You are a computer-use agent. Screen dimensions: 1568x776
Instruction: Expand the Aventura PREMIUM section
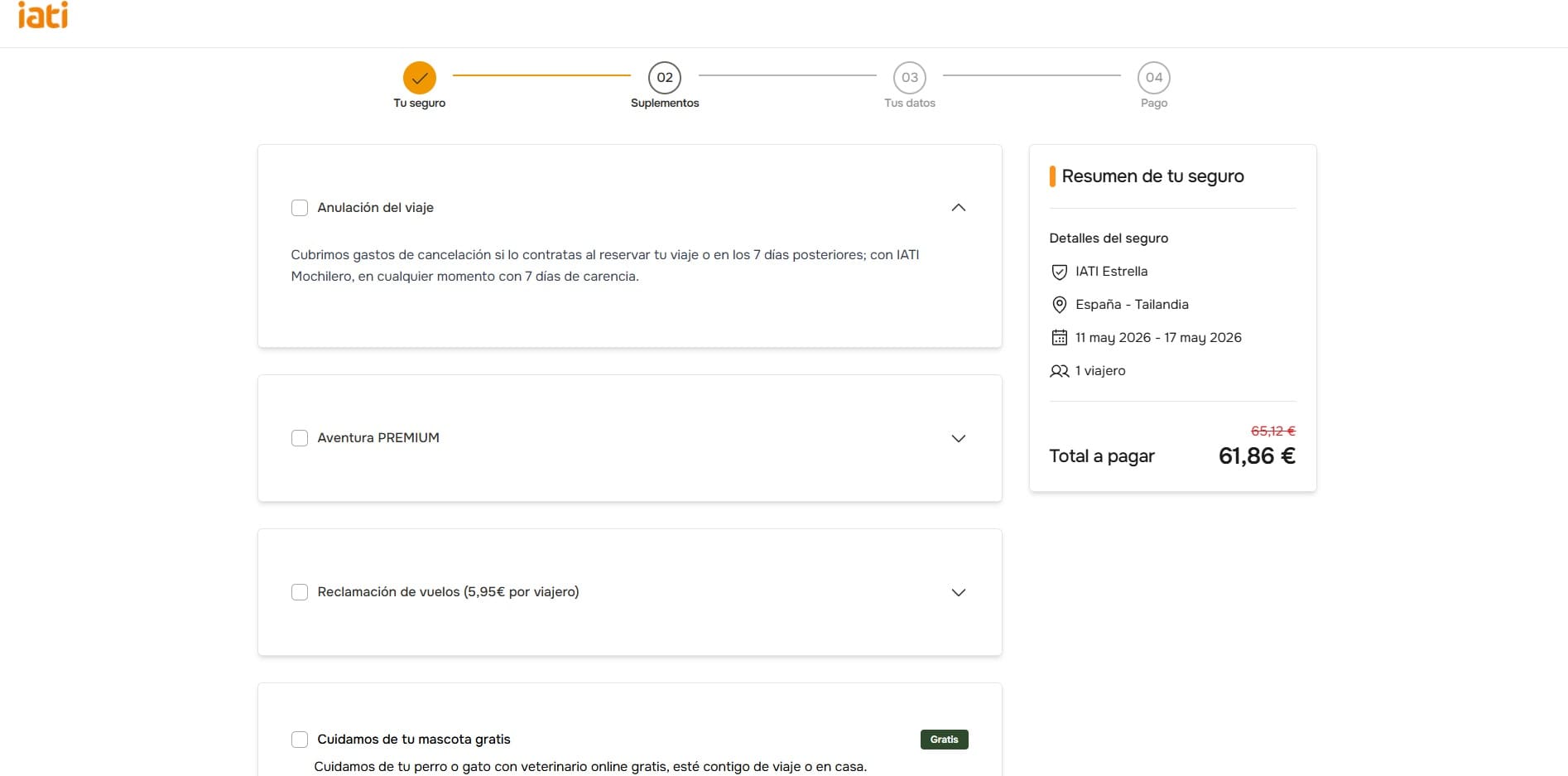coord(959,438)
